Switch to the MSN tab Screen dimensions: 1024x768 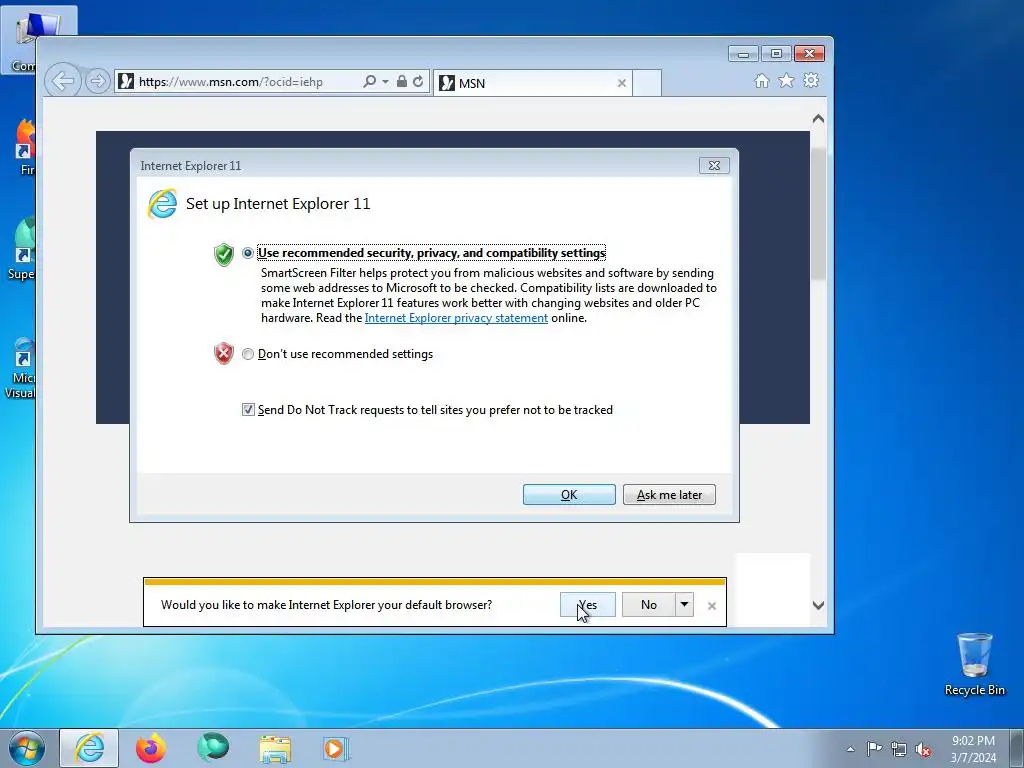click(532, 83)
